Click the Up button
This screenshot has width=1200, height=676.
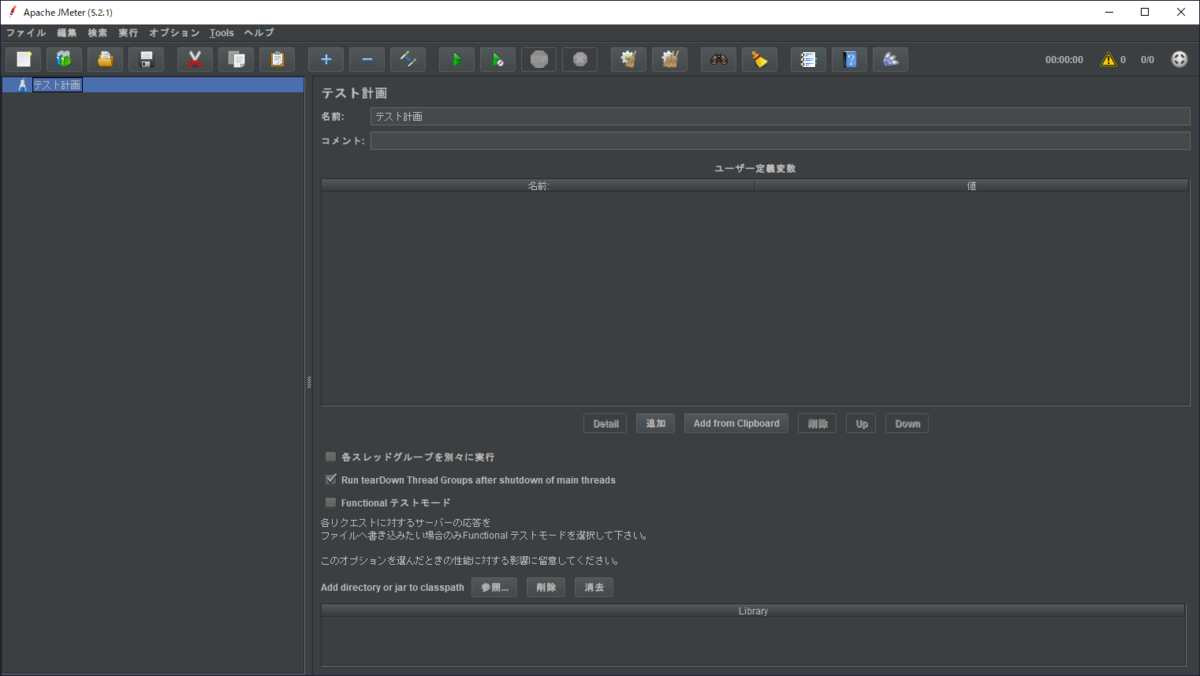(x=861, y=424)
